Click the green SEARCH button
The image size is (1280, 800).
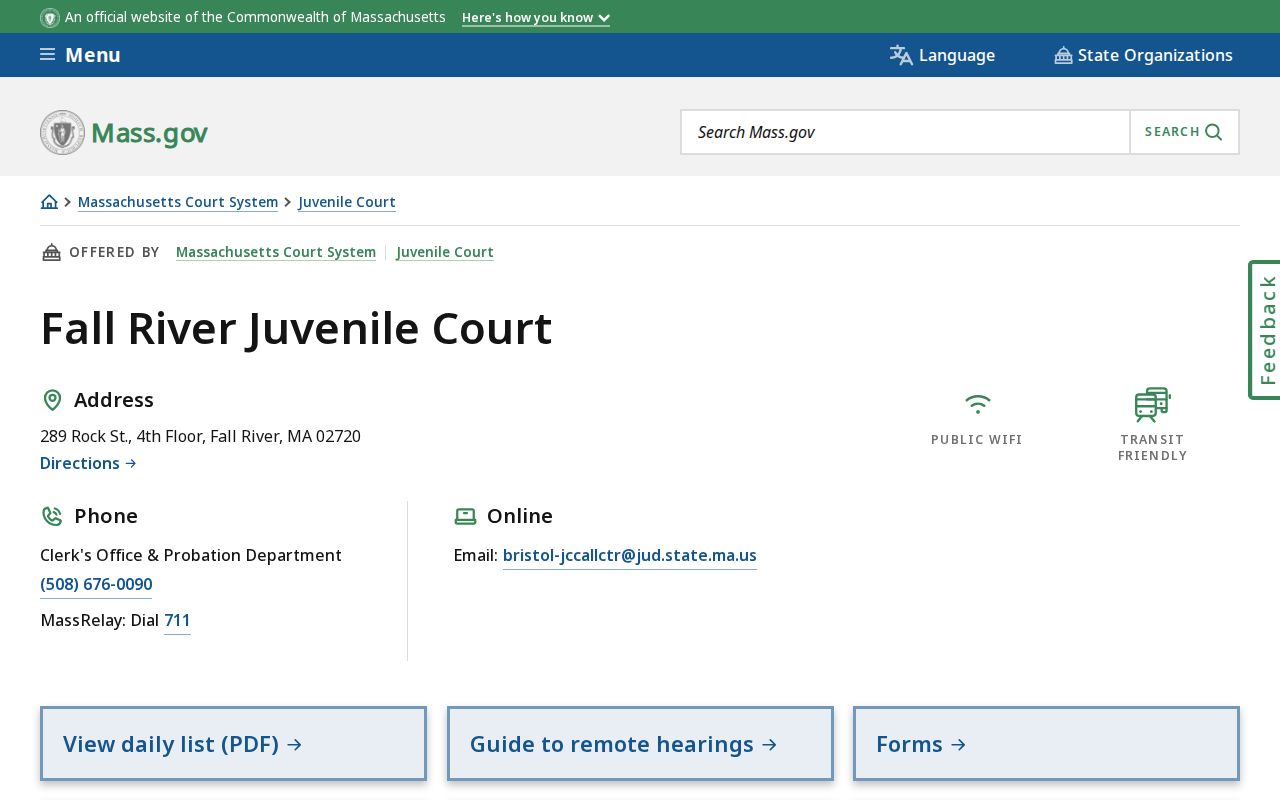[1184, 132]
